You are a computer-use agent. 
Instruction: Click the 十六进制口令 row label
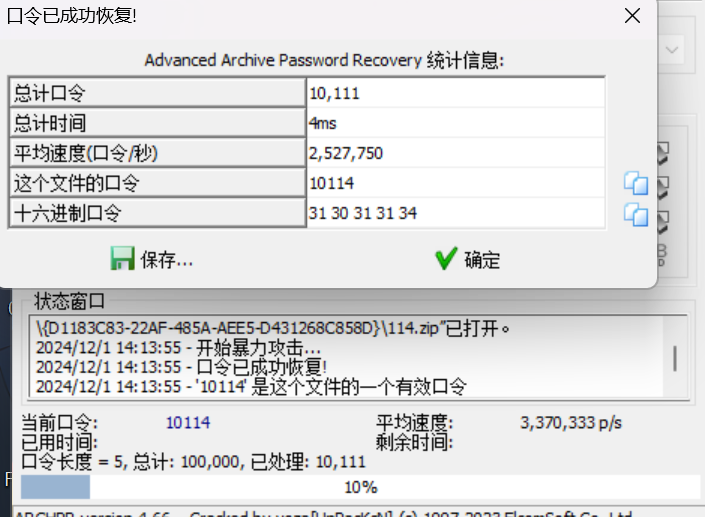[157, 213]
